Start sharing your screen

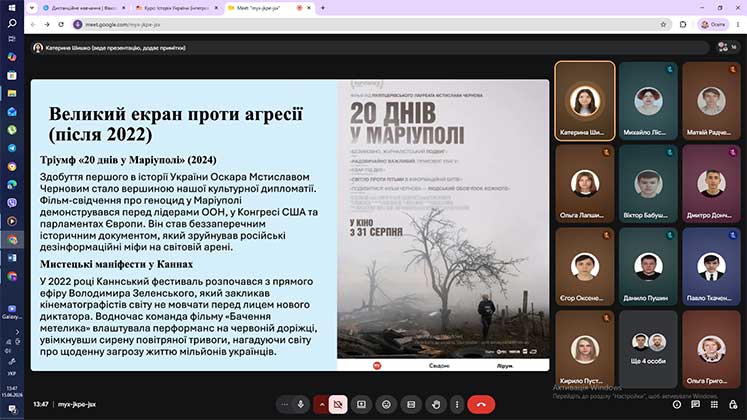(362, 404)
